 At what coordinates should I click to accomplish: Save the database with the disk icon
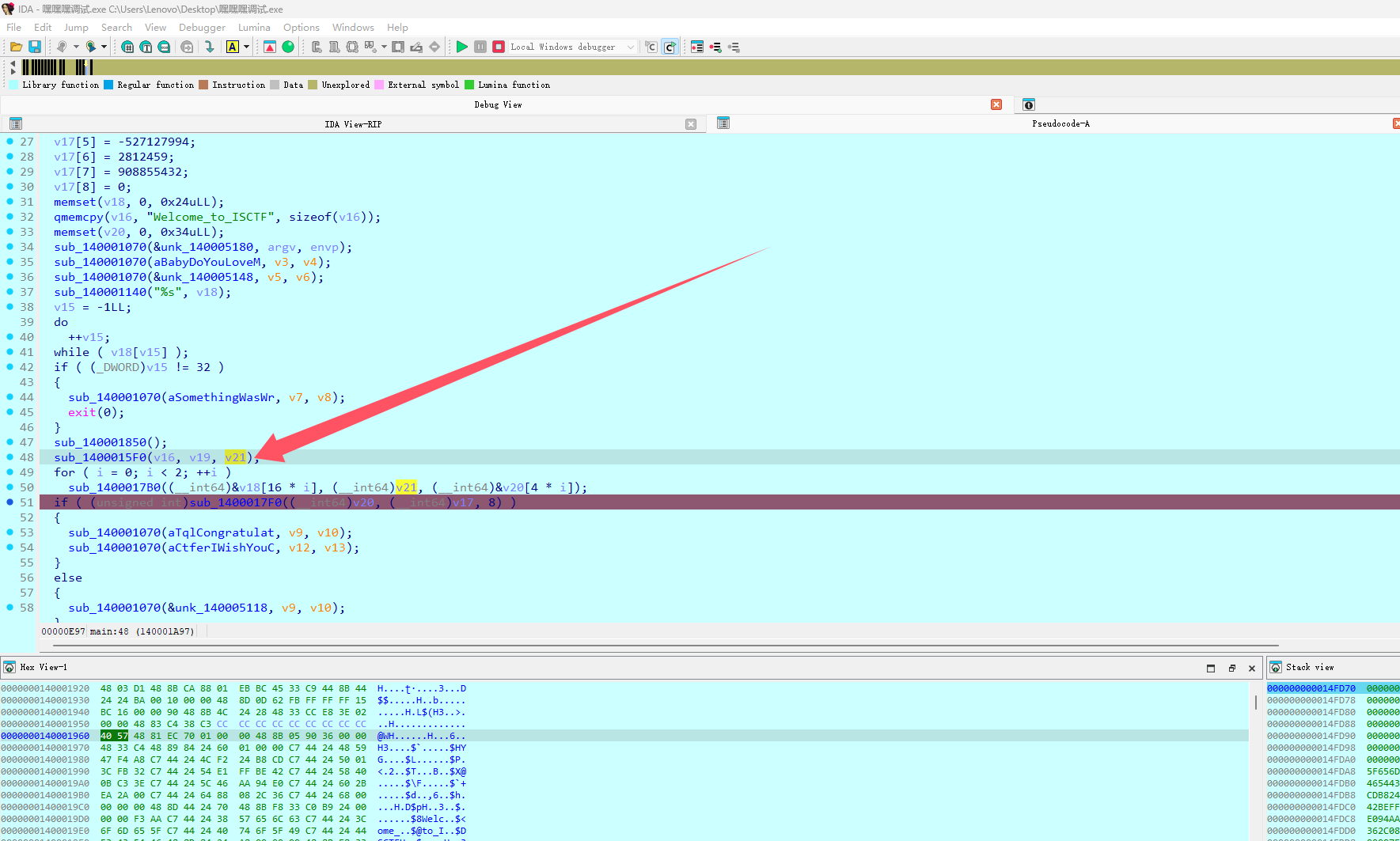(35, 46)
